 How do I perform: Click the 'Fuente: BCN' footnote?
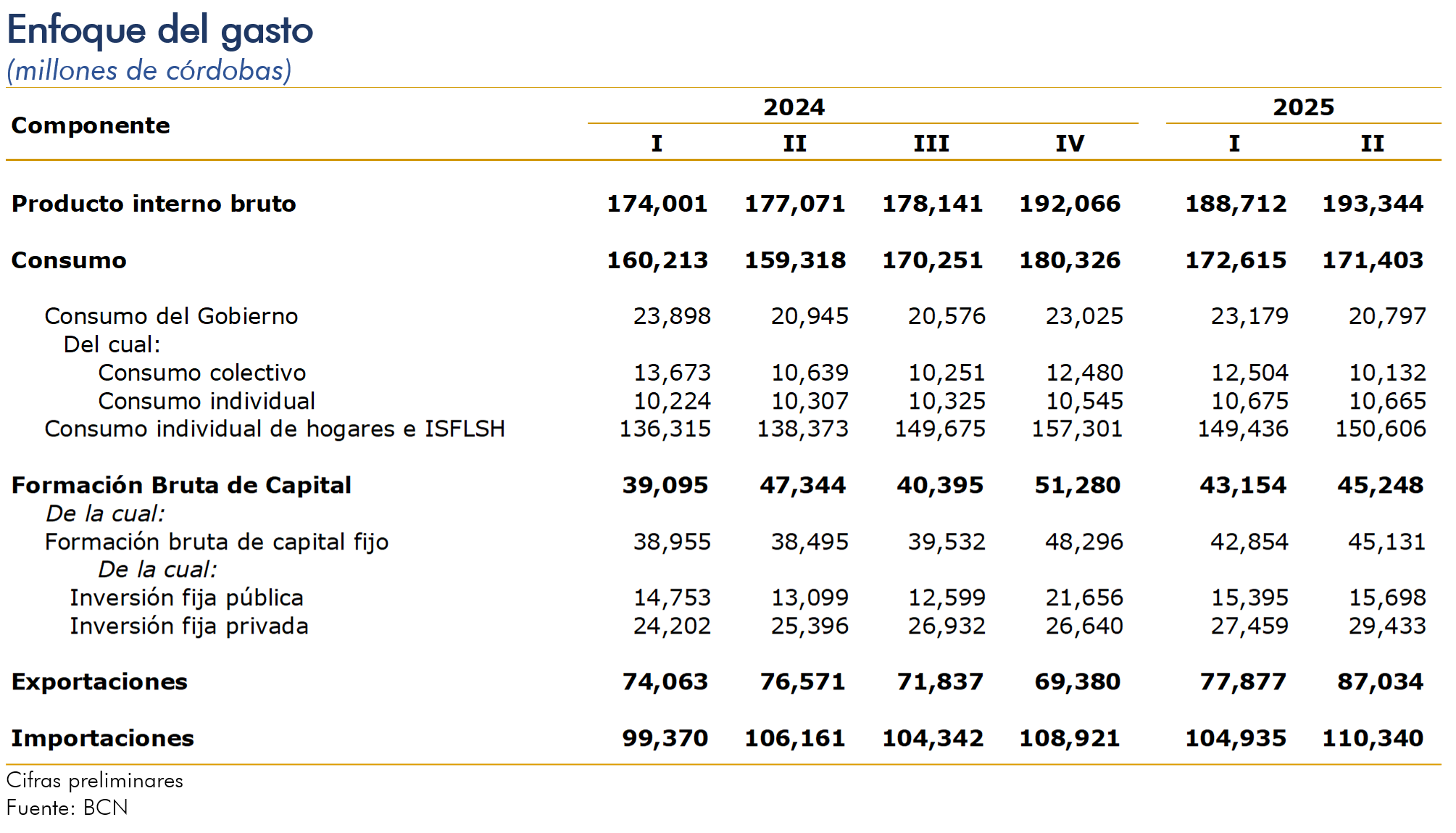click(67, 808)
